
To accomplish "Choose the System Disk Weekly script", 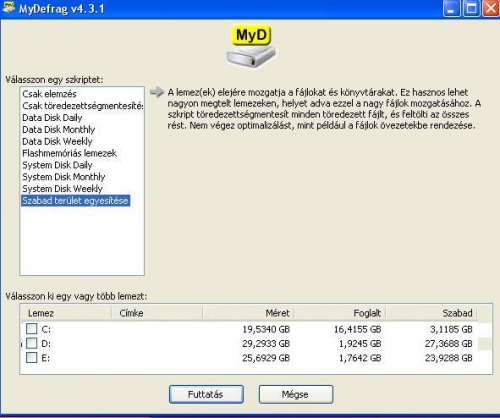I will (62, 189).
